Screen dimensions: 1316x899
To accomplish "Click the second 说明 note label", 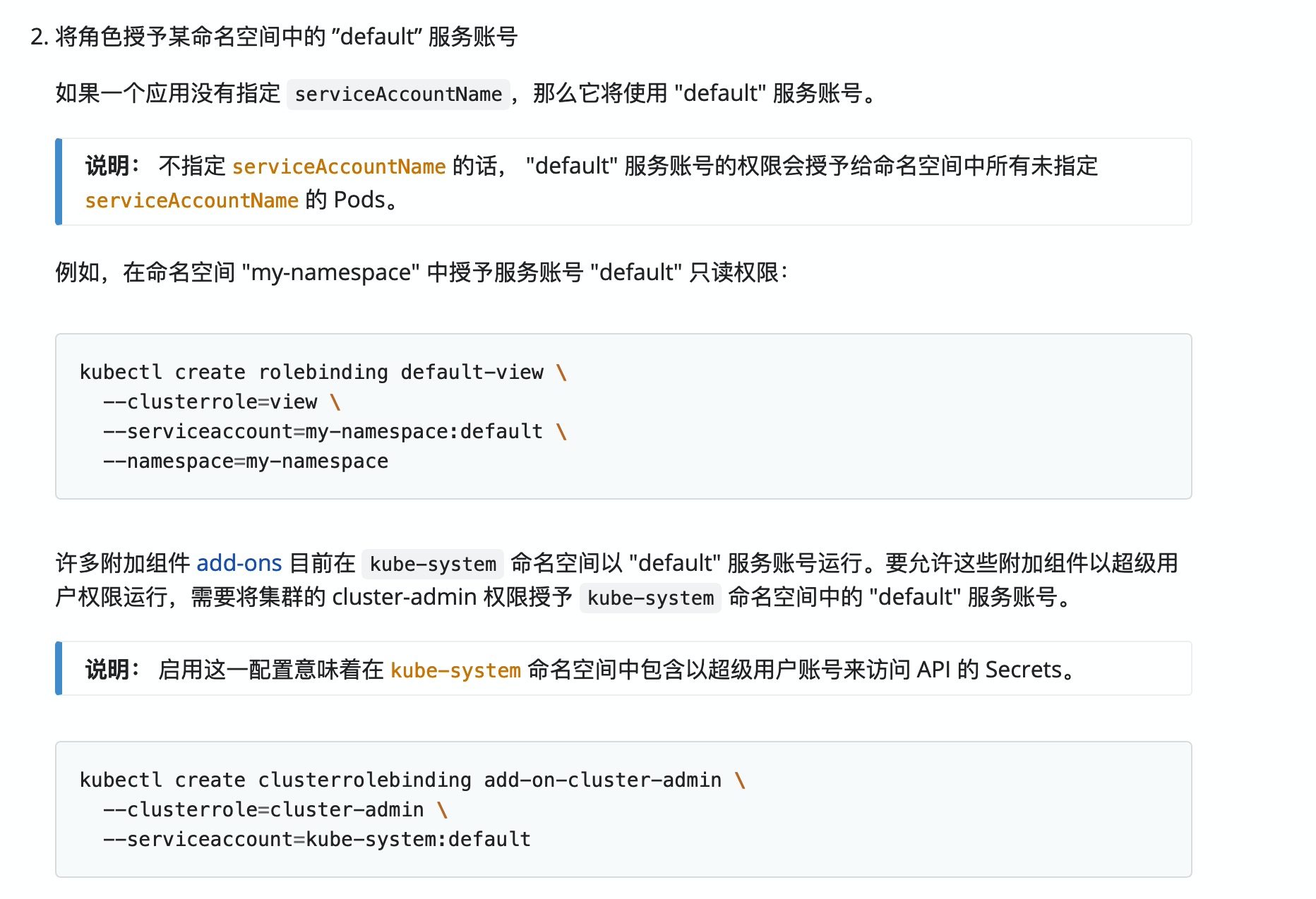I will click(x=114, y=669).
